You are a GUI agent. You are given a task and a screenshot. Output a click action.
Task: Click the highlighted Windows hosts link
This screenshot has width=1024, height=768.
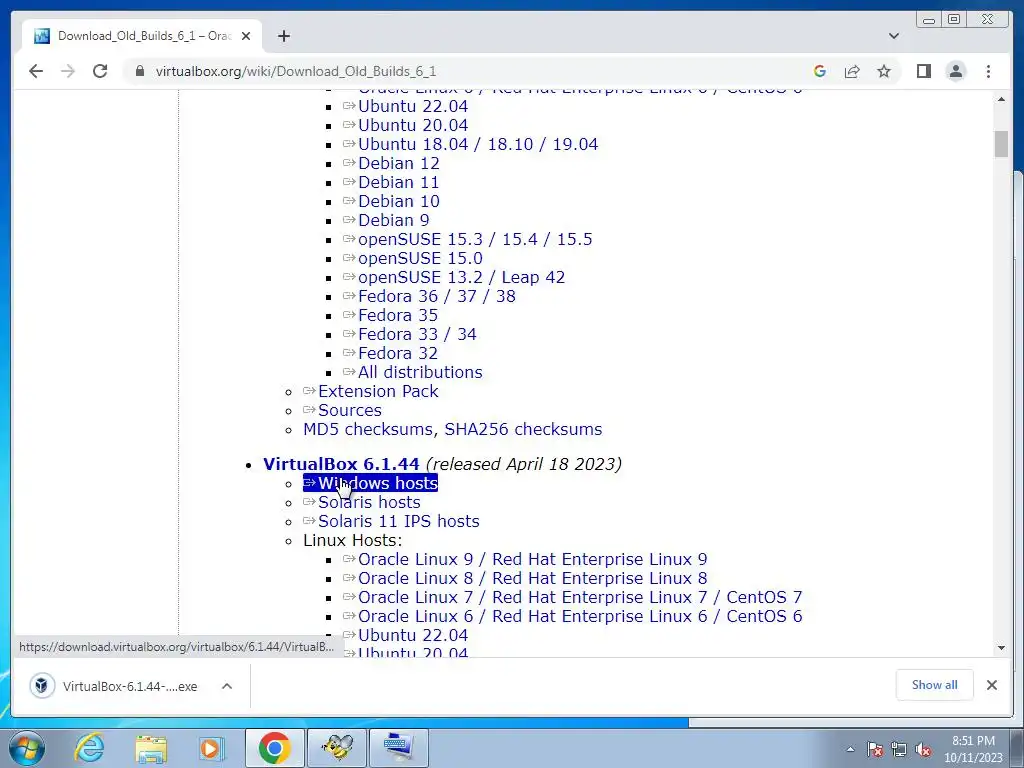pyautogui.click(x=370, y=483)
